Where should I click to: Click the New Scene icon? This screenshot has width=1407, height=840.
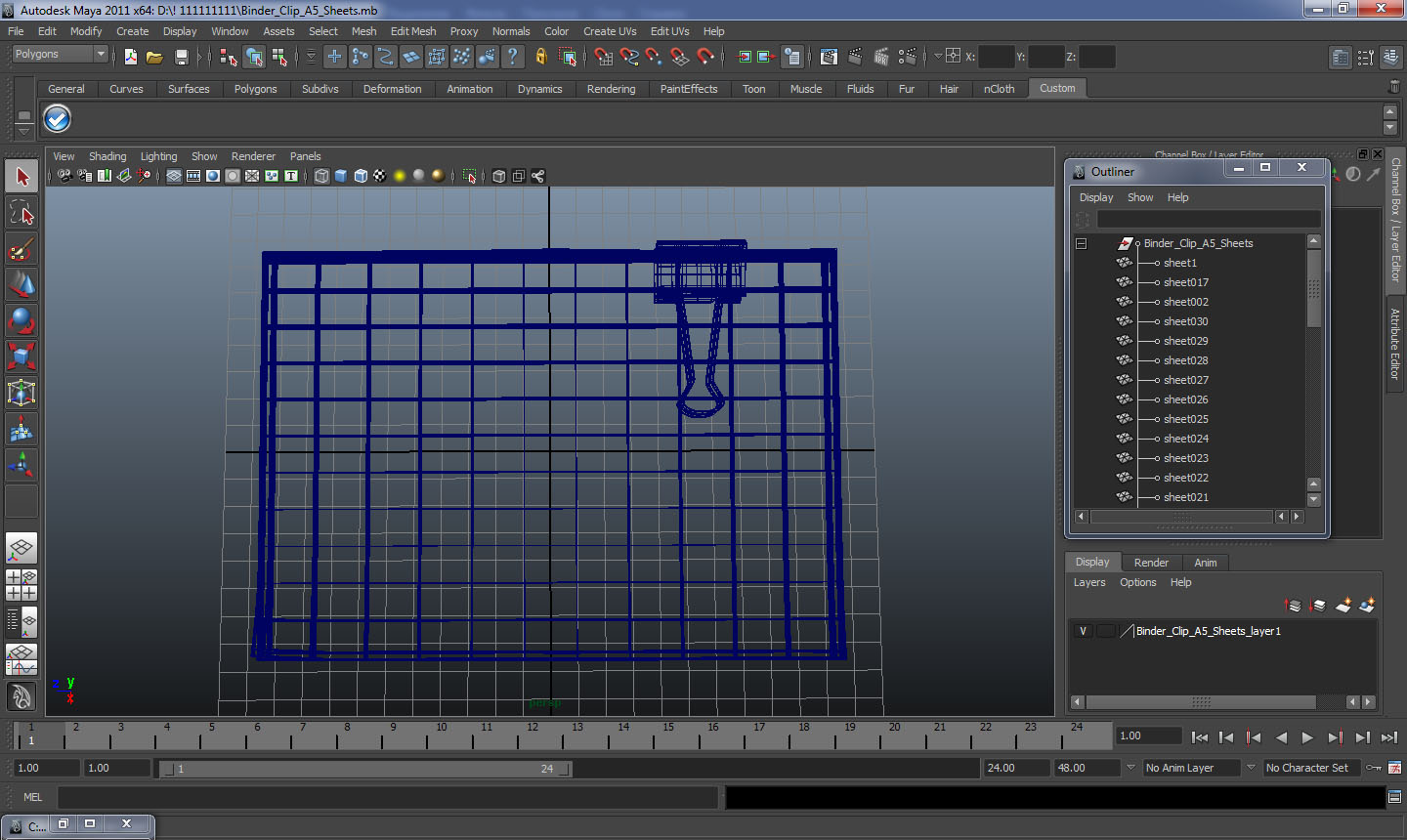pyautogui.click(x=130, y=57)
